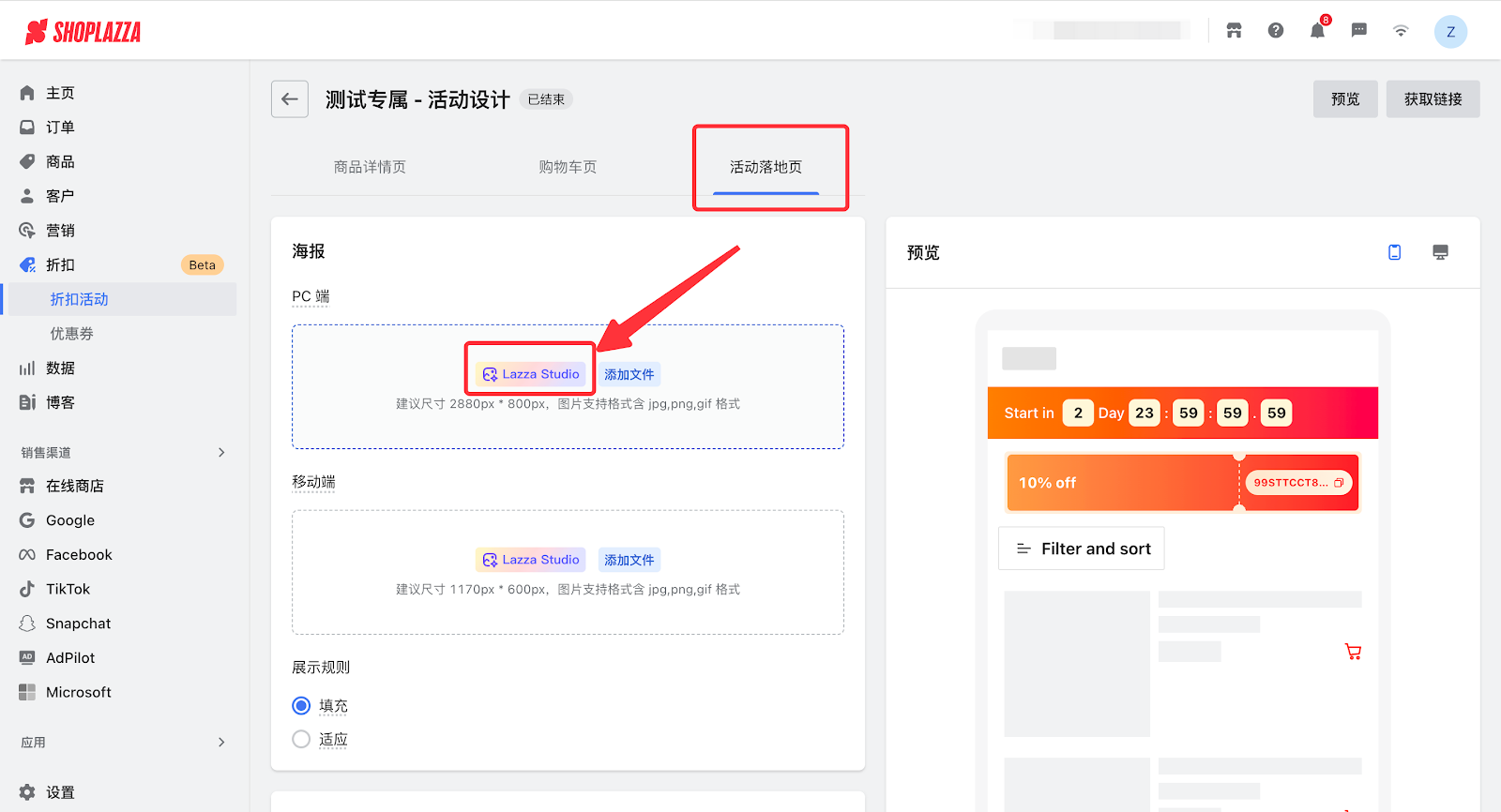Switch to the 购物车页 tab
1501x812 pixels.
click(x=568, y=167)
